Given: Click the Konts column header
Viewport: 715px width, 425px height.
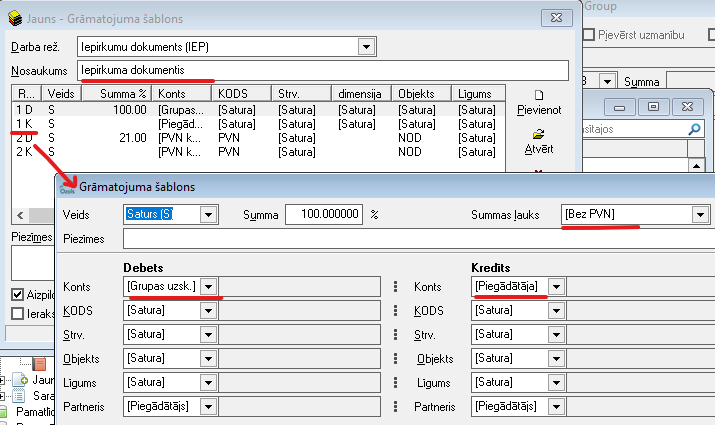Looking at the screenshot, I should (182, 93).
